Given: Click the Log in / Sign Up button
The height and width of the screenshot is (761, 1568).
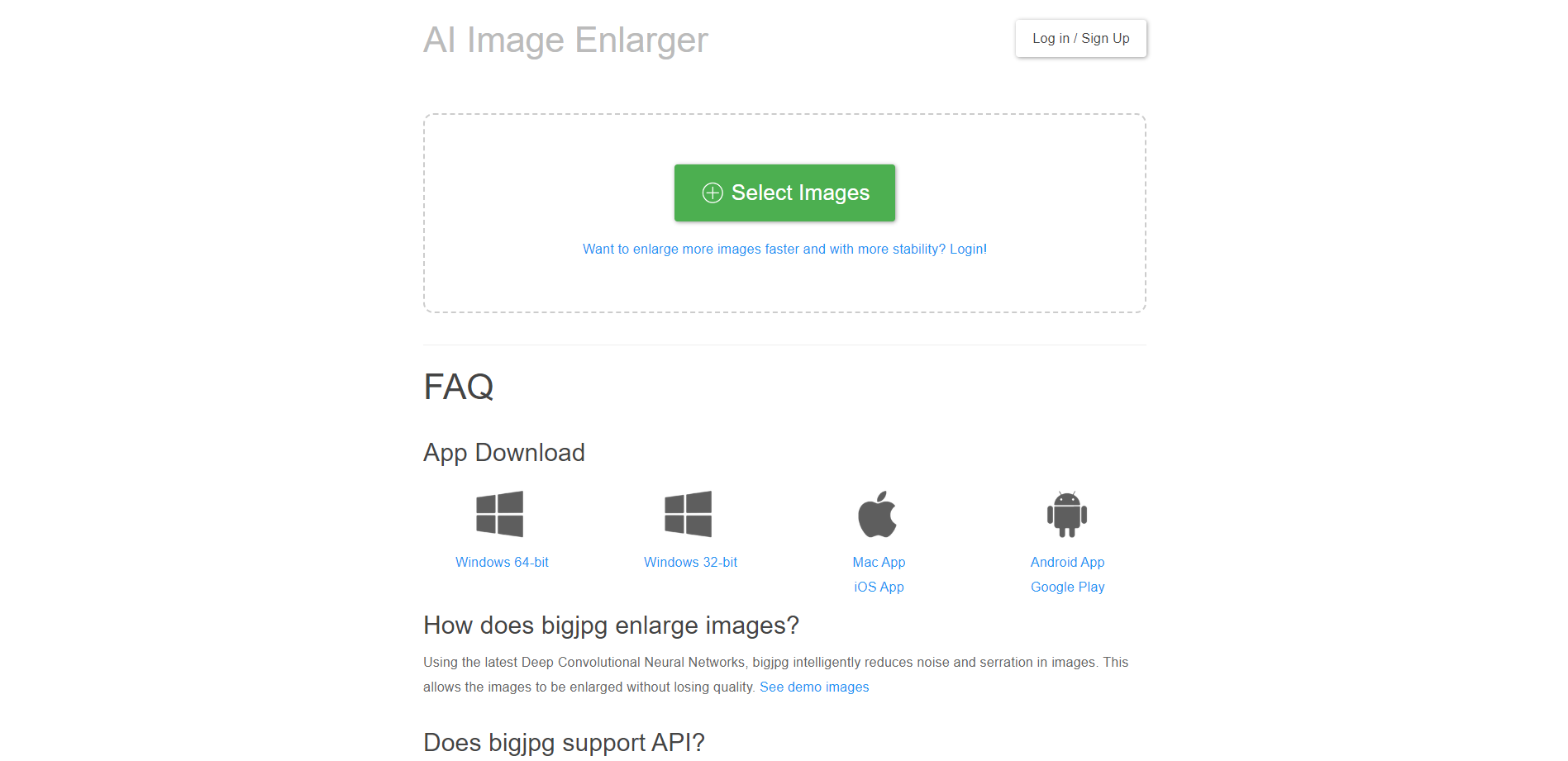Looking at the screenshot, I should tap(1080, 39).
